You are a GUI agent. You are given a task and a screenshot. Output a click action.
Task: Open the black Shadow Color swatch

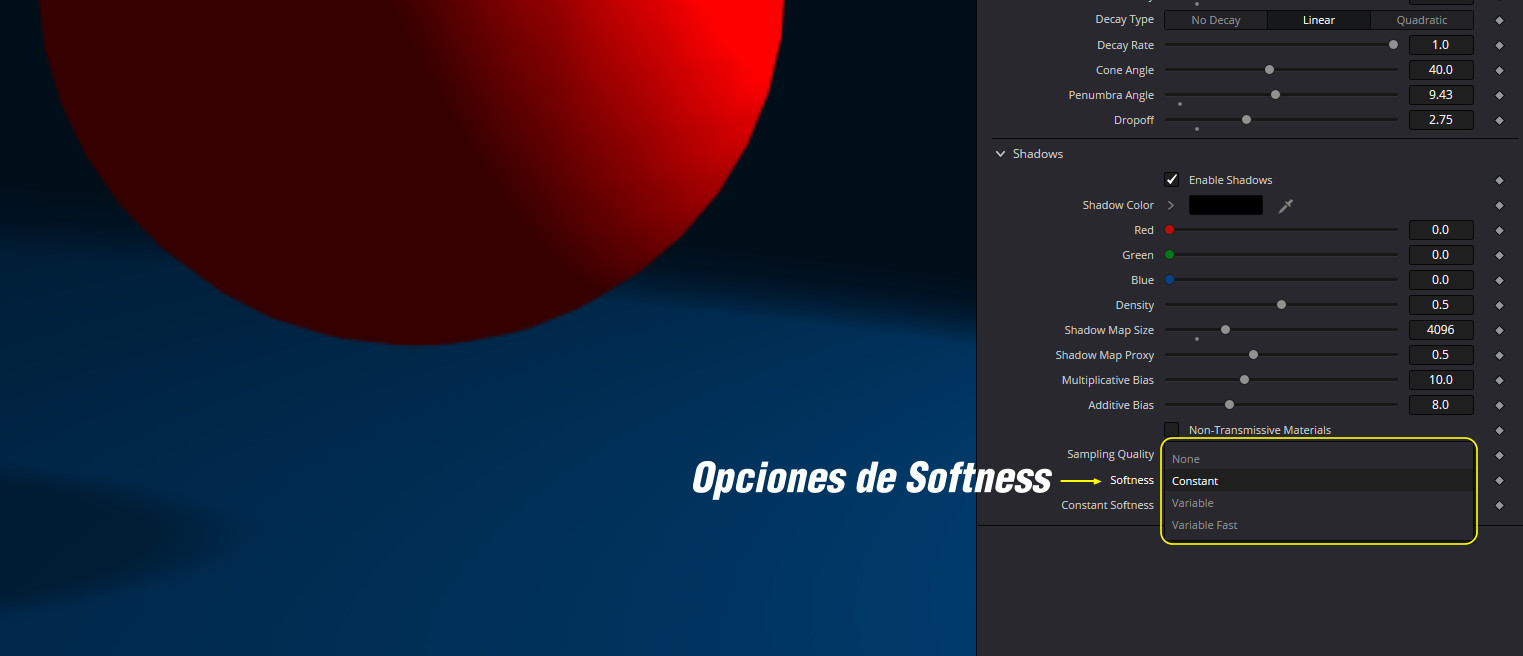point(1225,205)
